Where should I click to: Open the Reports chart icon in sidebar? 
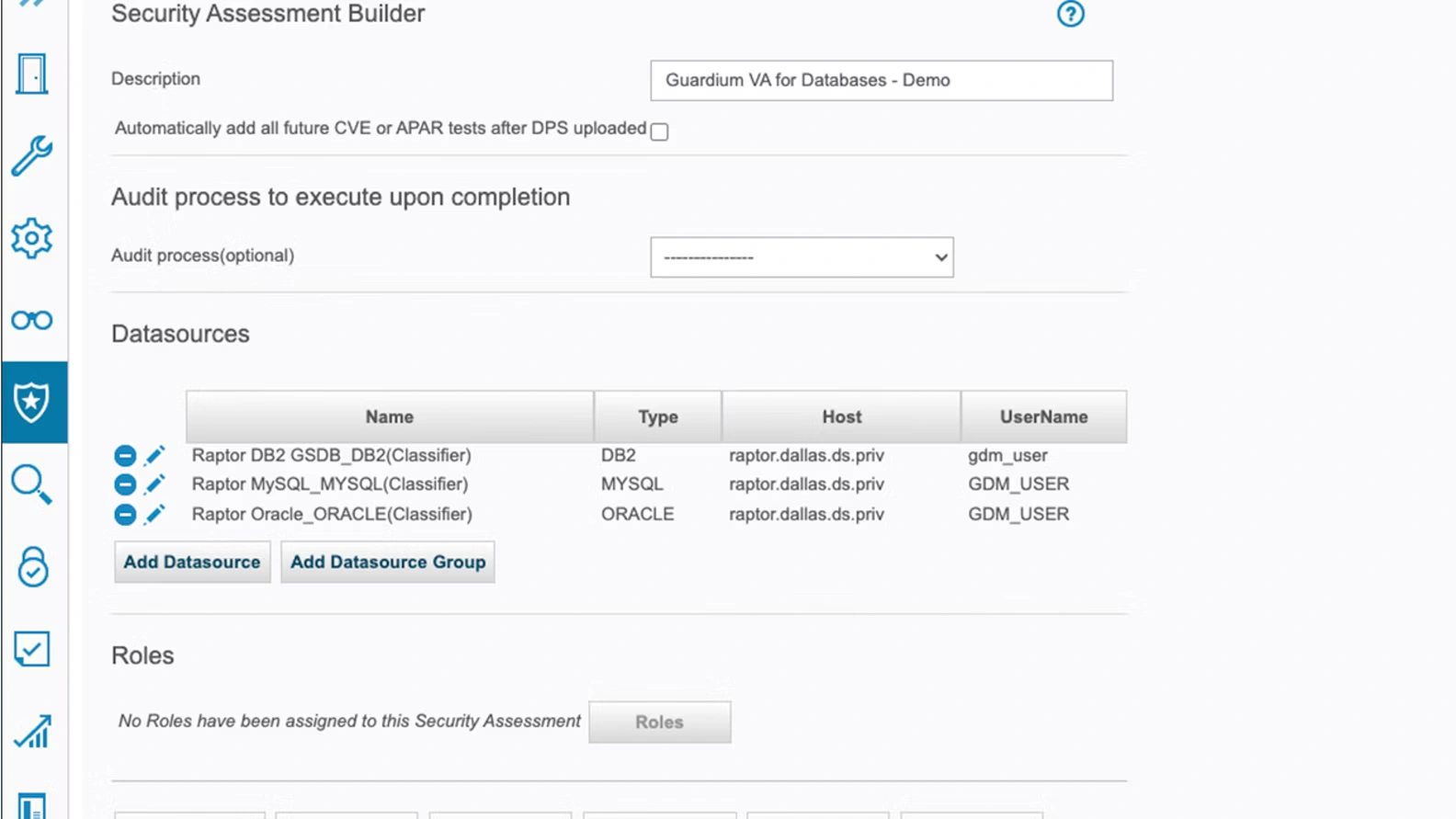click(x=32, y=732)
